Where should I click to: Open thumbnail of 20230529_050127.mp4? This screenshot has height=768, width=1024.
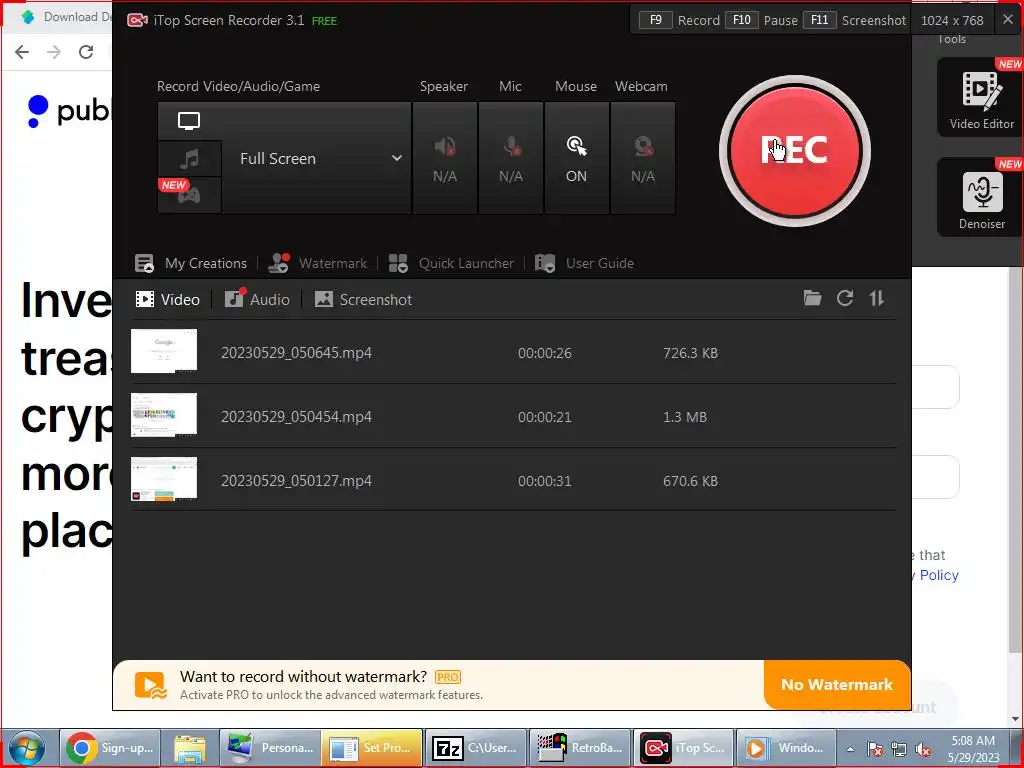point(164,479)
